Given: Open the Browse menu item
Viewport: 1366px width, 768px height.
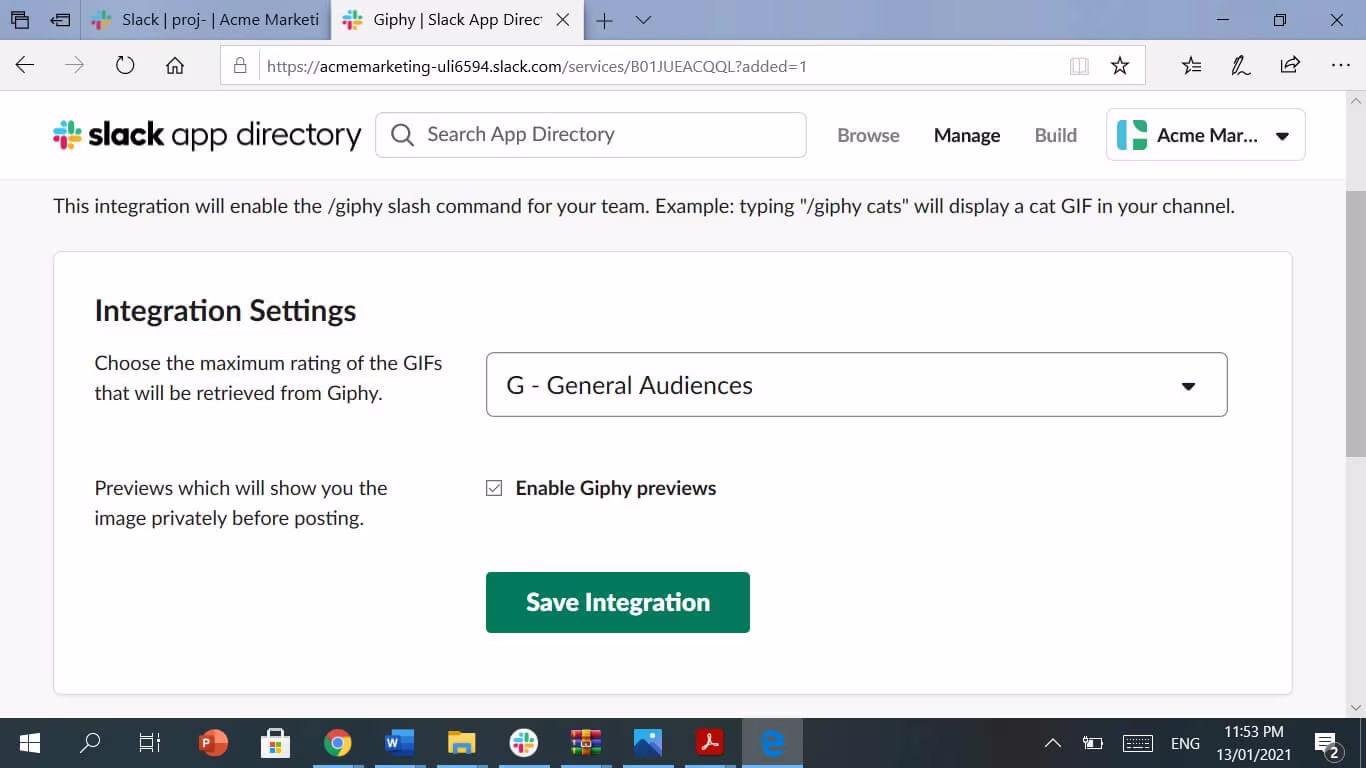Looking at the screenshot, I should pyautogui.click(x=868, y=135).
